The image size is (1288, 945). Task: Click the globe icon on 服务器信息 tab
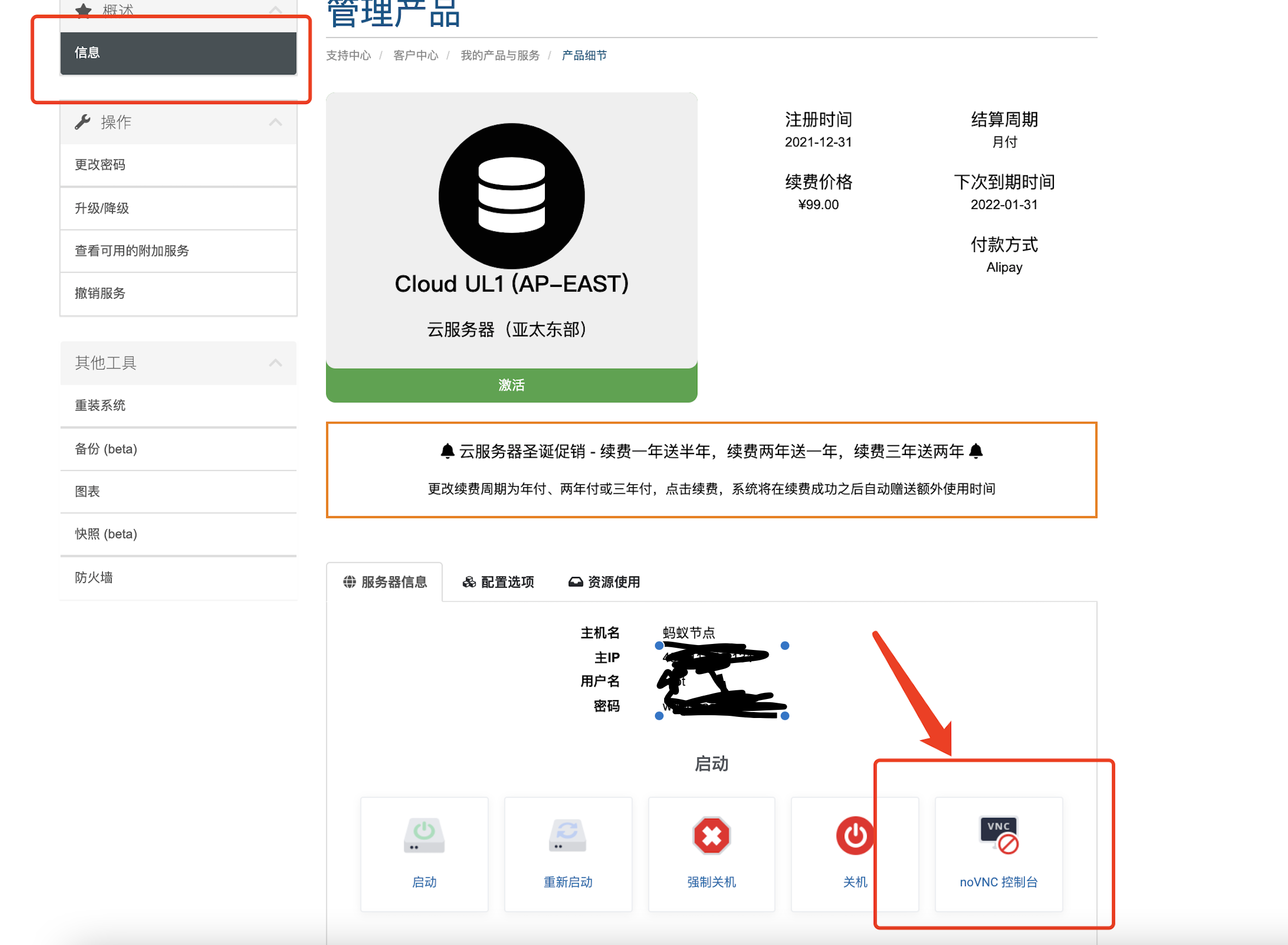click(349, 582)
